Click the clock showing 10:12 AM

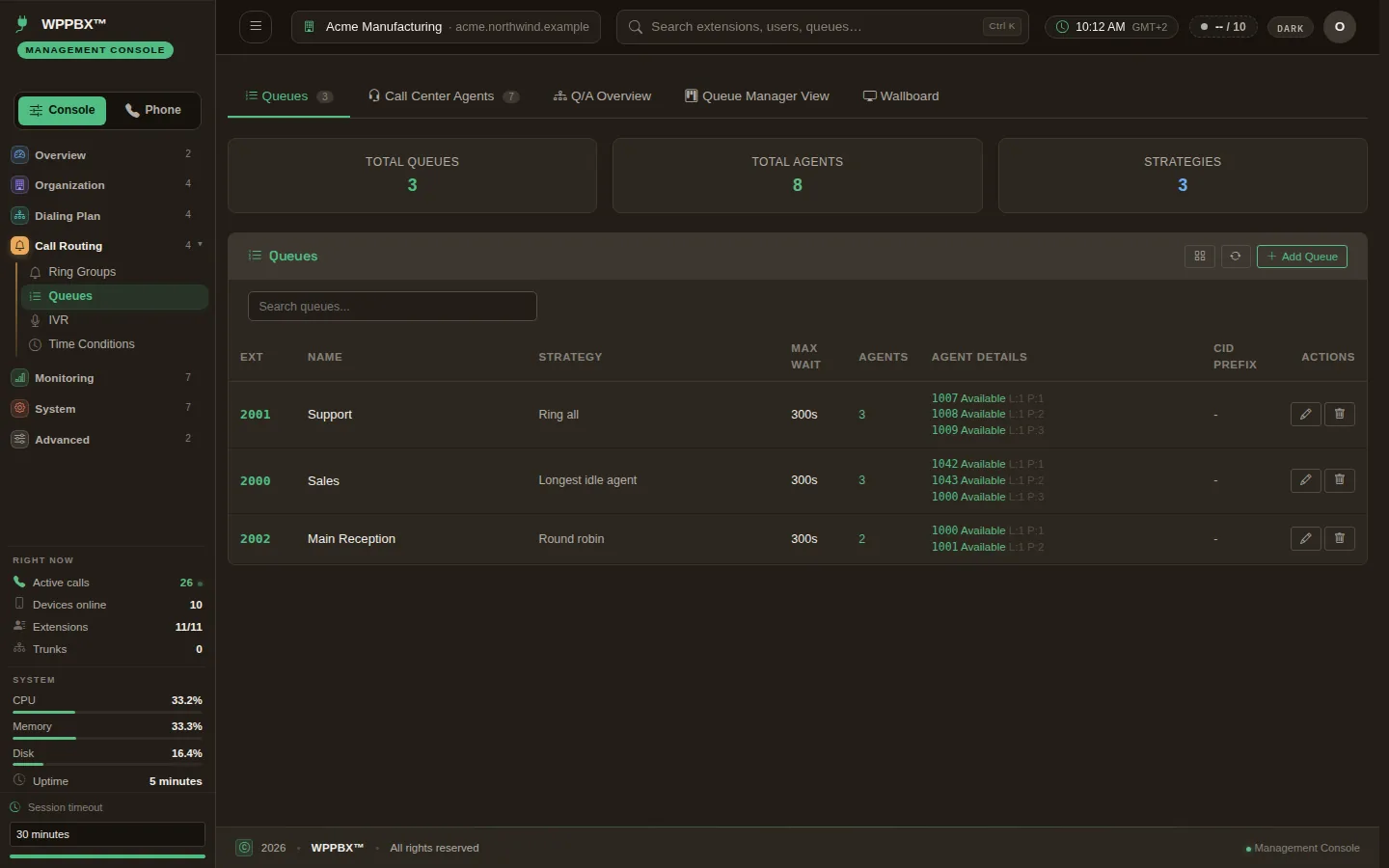1111,27
